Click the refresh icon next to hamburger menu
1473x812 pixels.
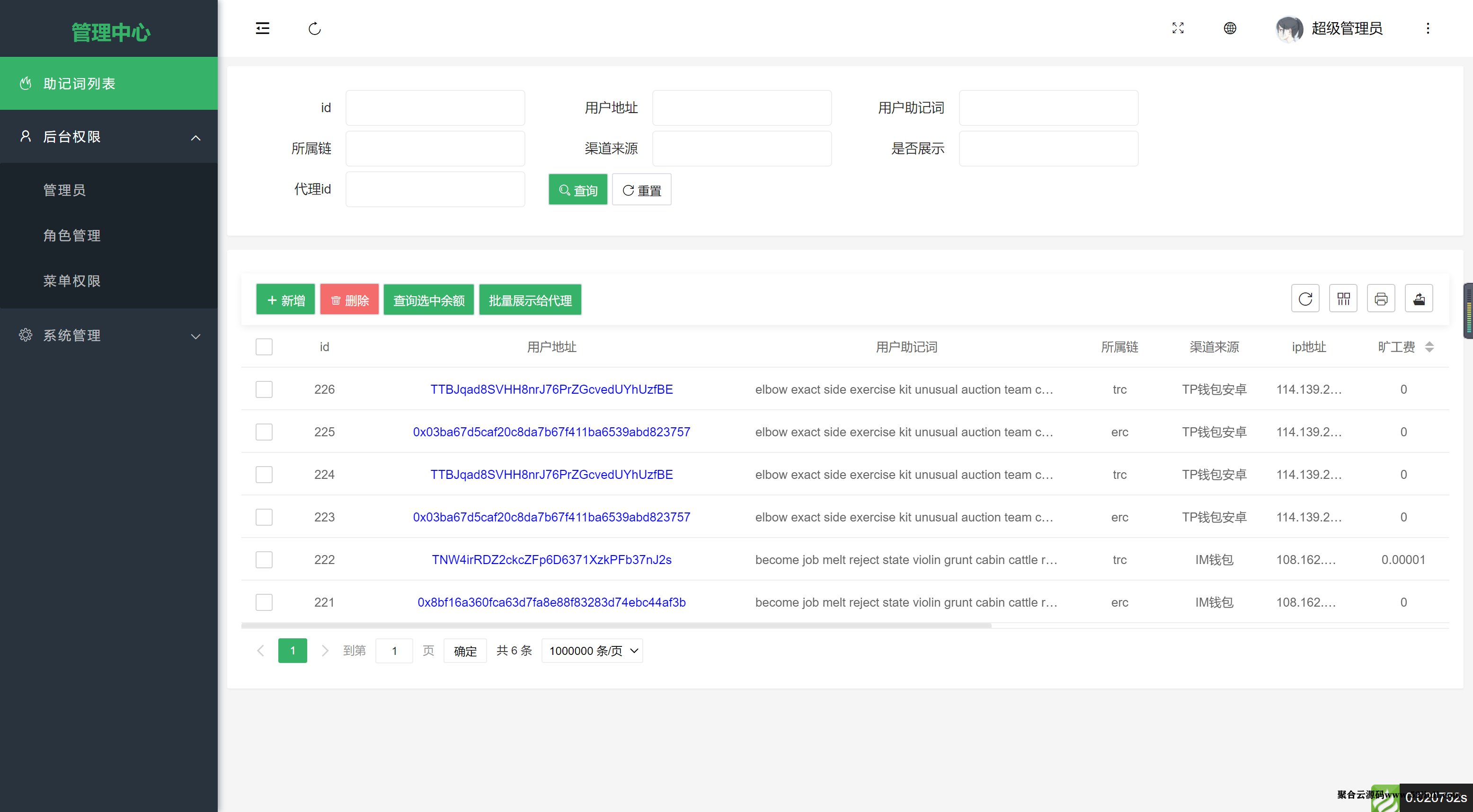[315, 28]
